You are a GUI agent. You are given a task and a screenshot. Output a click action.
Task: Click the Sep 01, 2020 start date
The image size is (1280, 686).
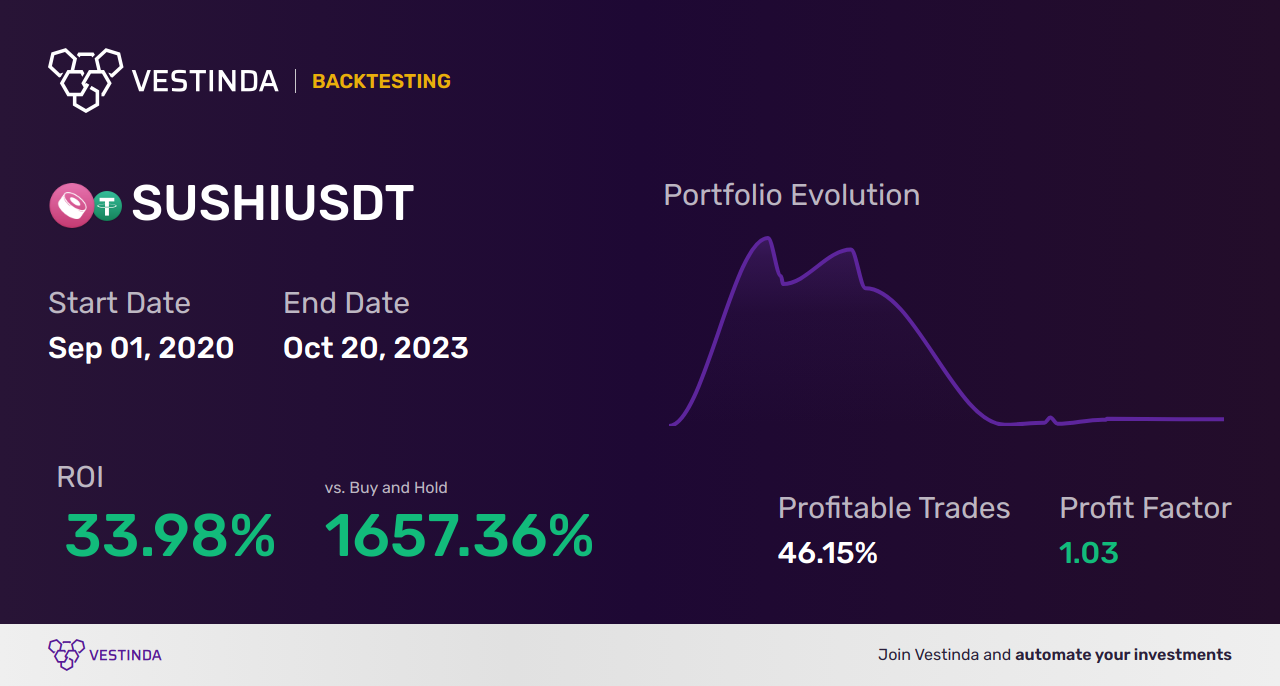click(x=141, y=348)
